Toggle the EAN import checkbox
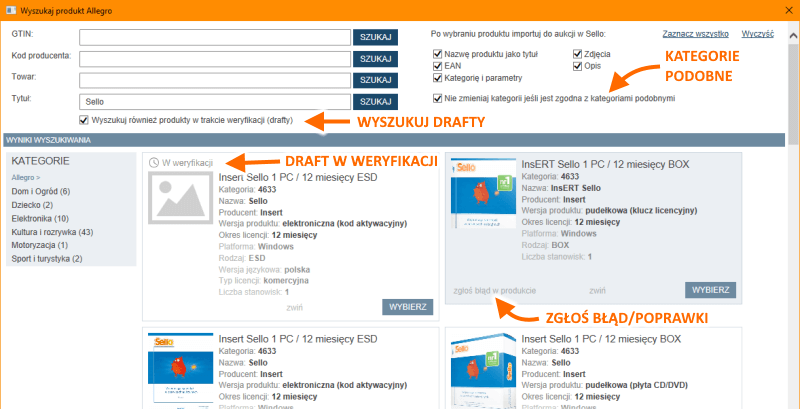 click(x=438, y=66)
